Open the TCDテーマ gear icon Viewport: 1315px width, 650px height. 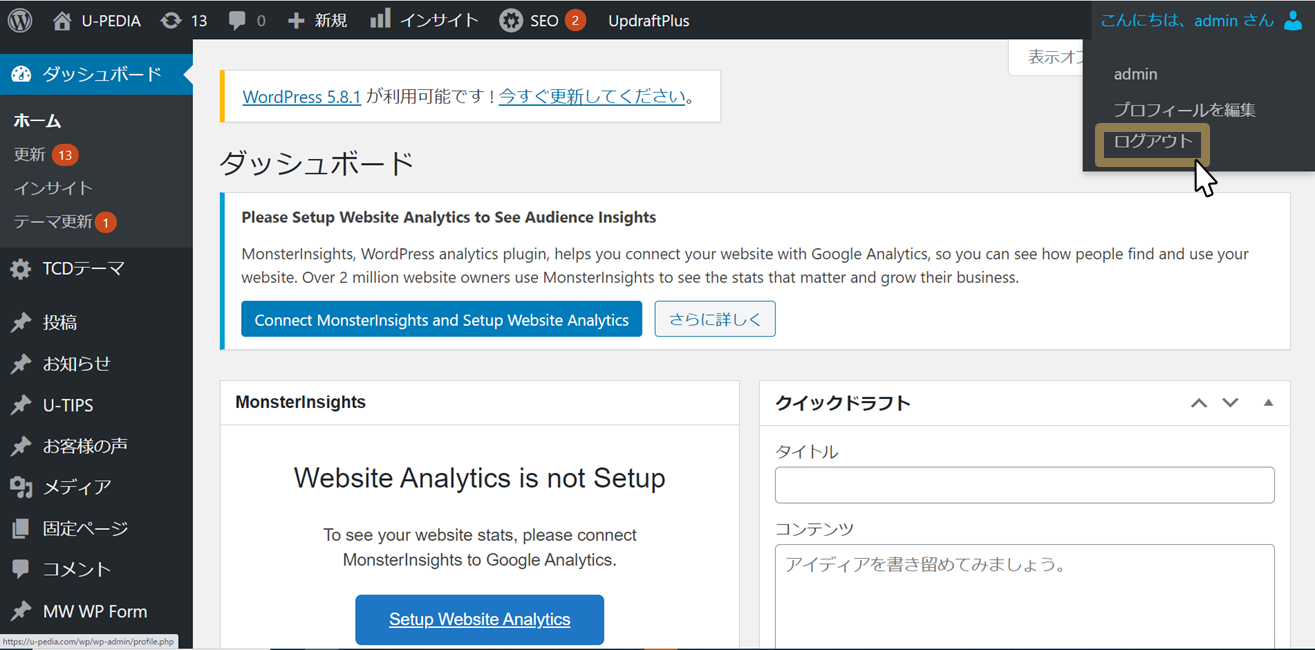coord(21,269)
